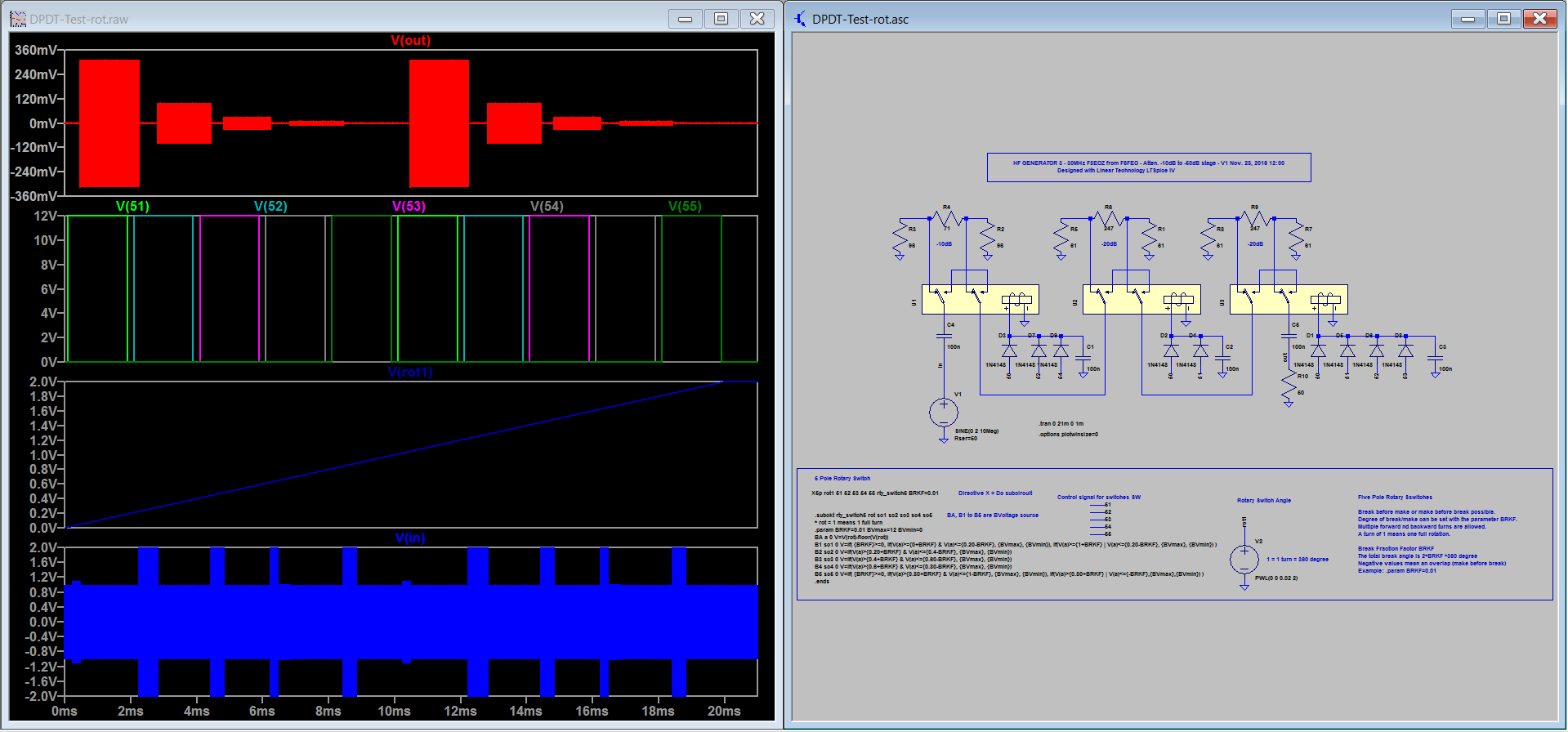The height and width of the screenshot is (732, 1568).
Task: Select the U2 DPDT relay block
Action: (1141, 300)
